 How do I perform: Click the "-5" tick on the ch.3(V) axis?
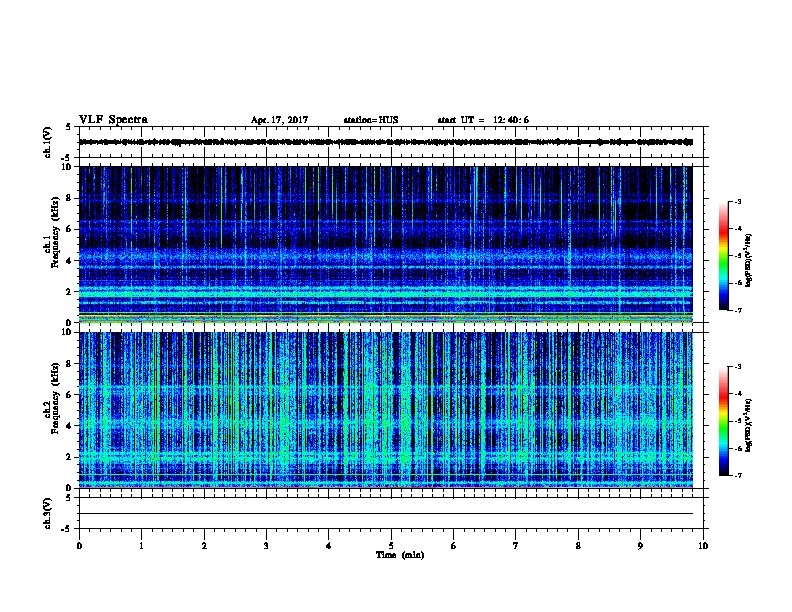(66, 529)
